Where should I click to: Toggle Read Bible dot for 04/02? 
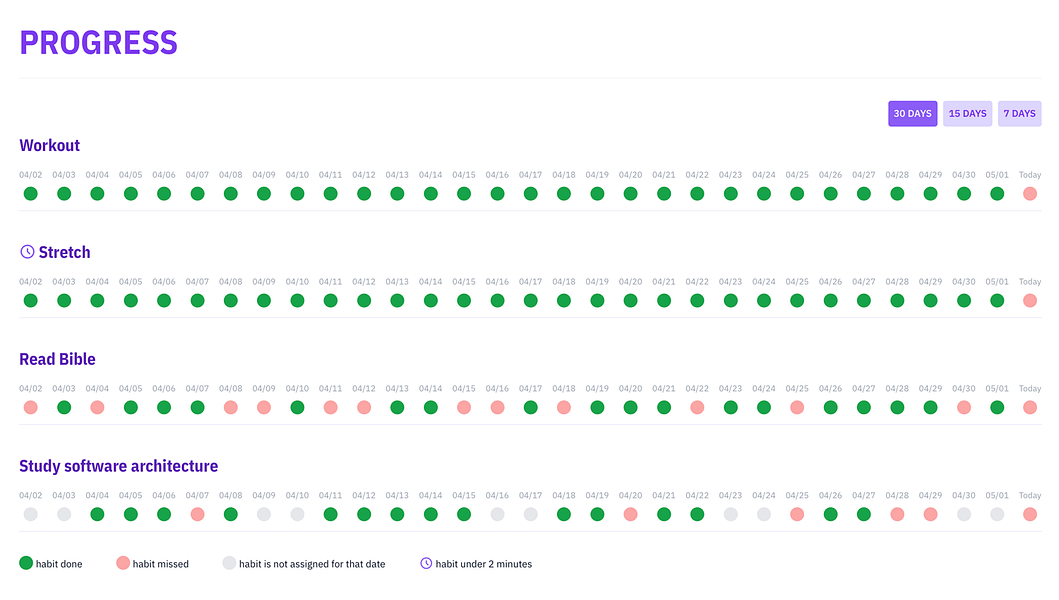point(30,407)
